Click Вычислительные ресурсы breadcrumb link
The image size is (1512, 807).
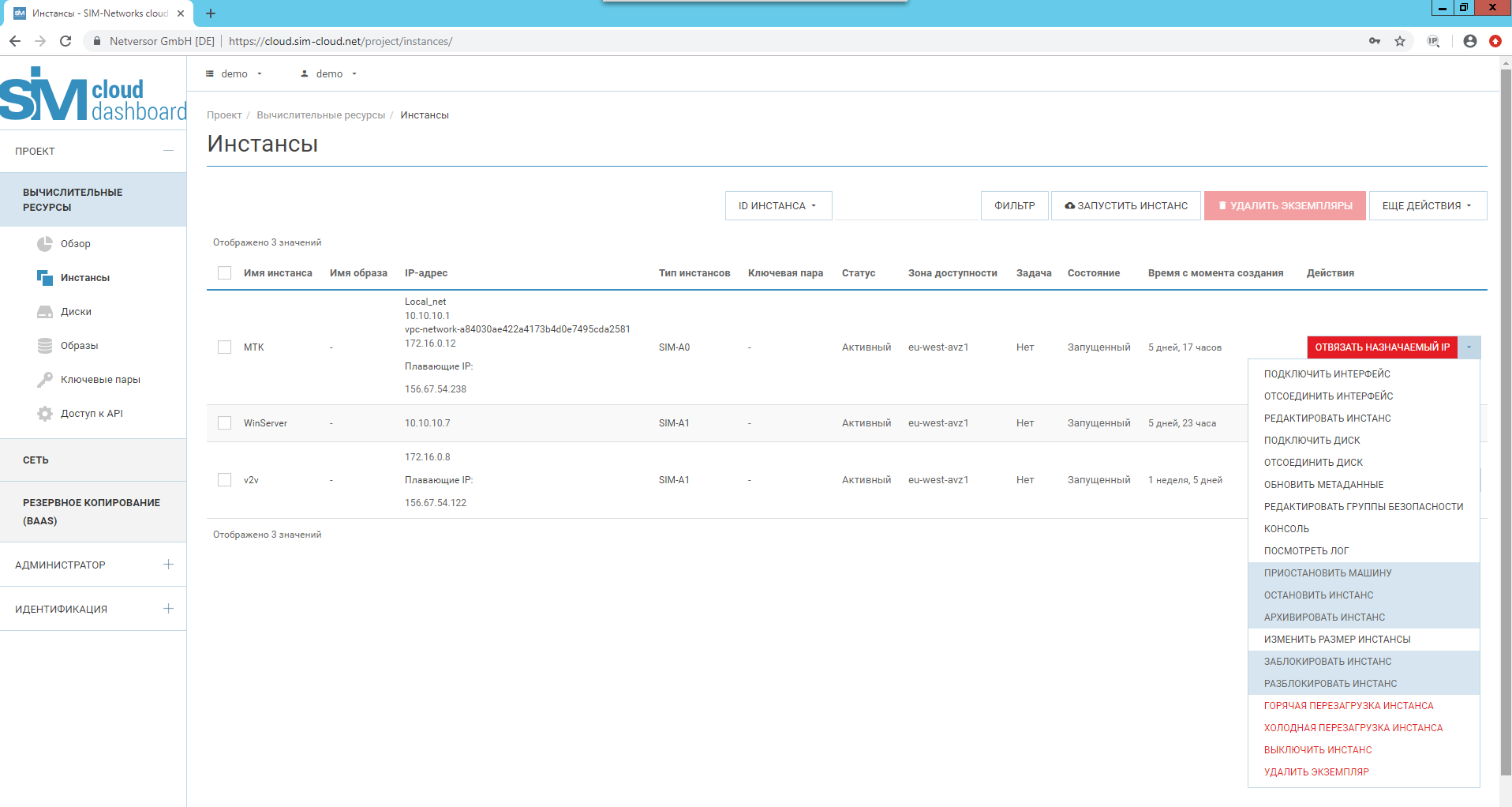tap(321, 115)
